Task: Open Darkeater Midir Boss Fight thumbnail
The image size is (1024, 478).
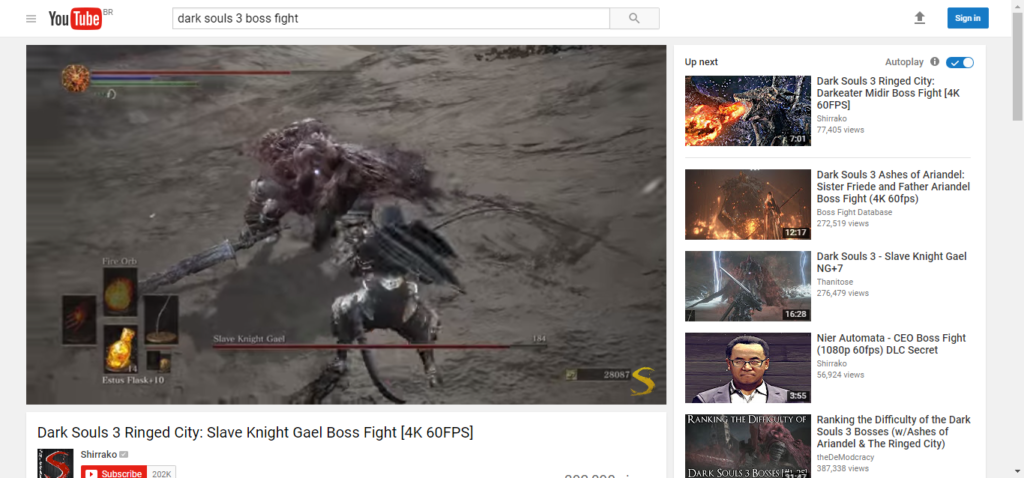Action: 747,111
